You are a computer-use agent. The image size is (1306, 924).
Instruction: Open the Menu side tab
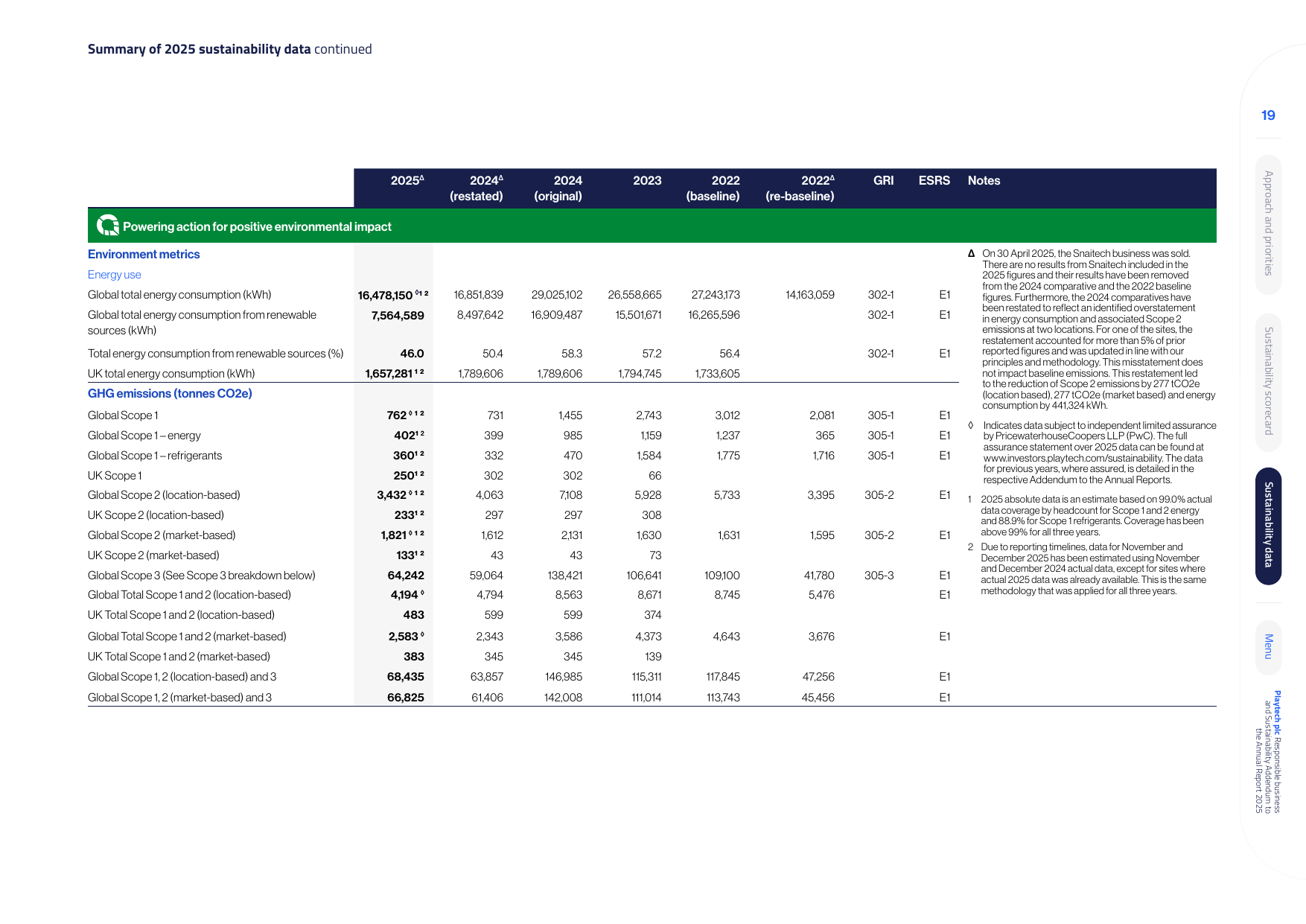click(1268, 646)
